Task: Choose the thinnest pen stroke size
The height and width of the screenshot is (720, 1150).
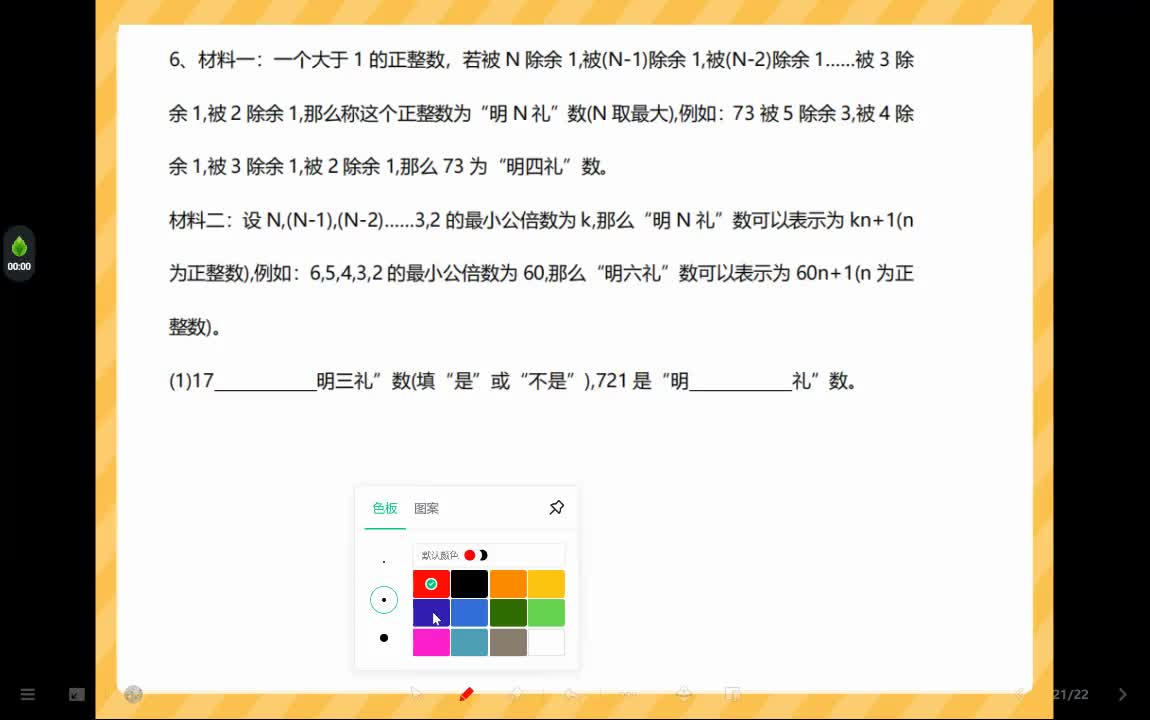Action: point(384,562)
